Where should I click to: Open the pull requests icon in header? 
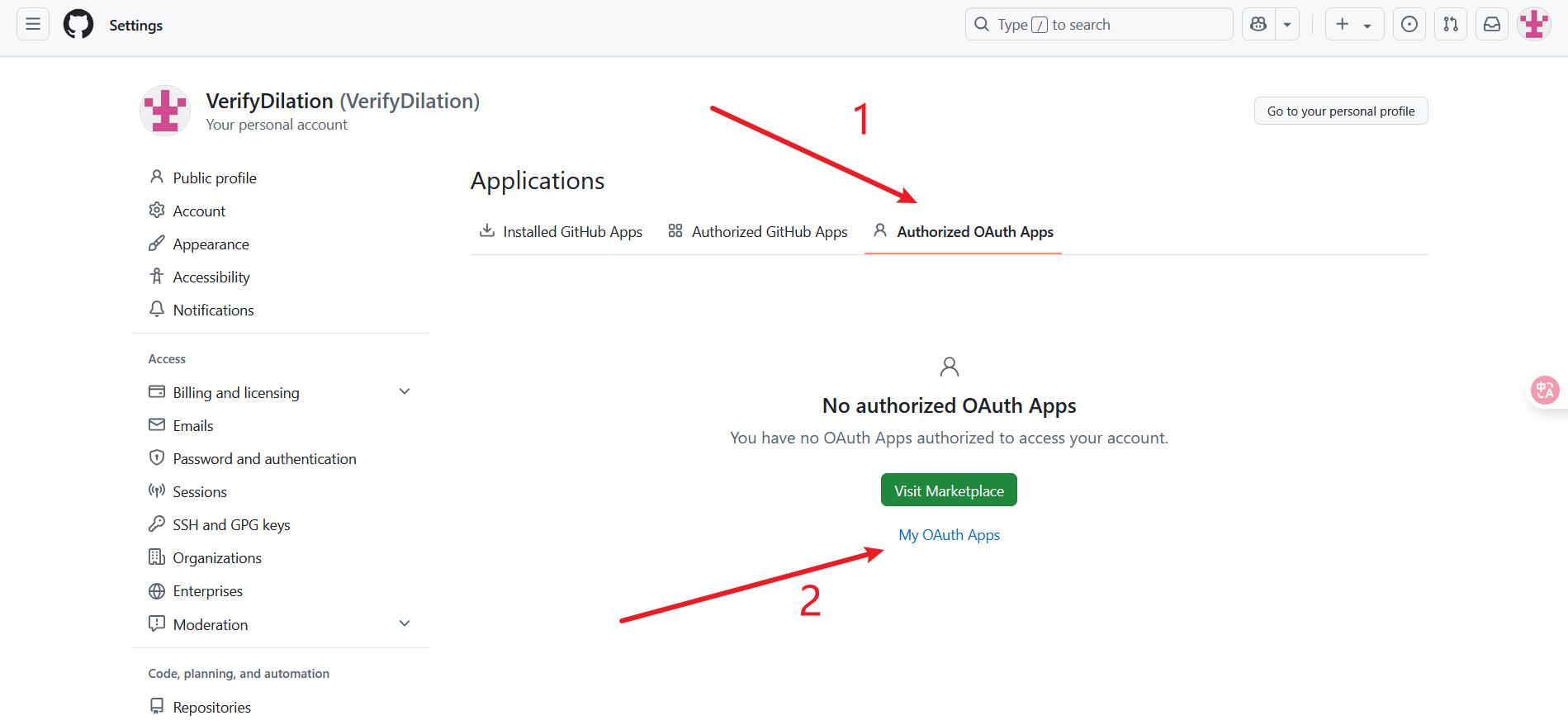point(1451,25)
